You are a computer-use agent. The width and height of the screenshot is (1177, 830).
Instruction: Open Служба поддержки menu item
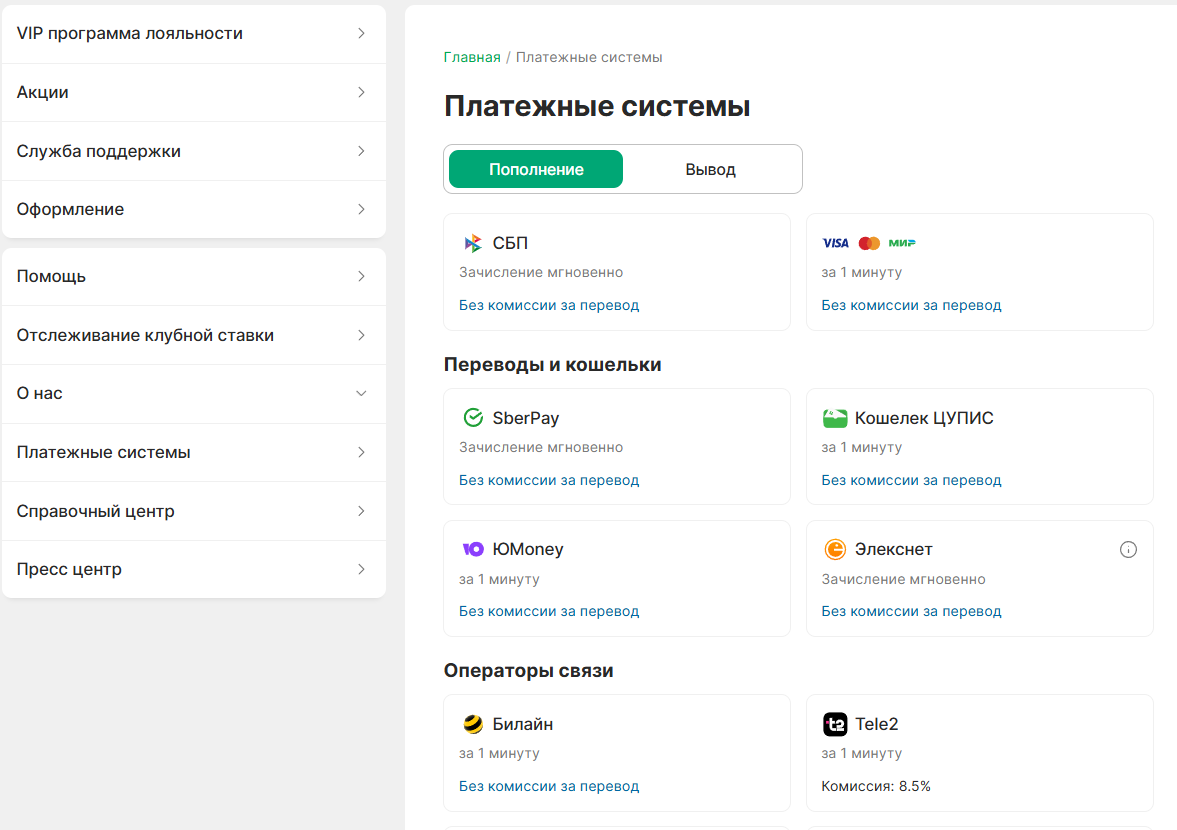(194, 151)
